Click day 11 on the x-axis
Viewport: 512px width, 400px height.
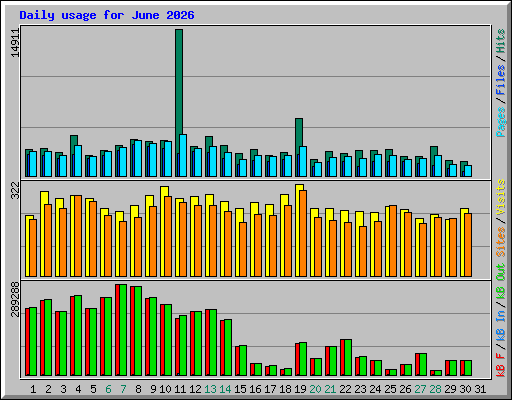pos(180,389)
